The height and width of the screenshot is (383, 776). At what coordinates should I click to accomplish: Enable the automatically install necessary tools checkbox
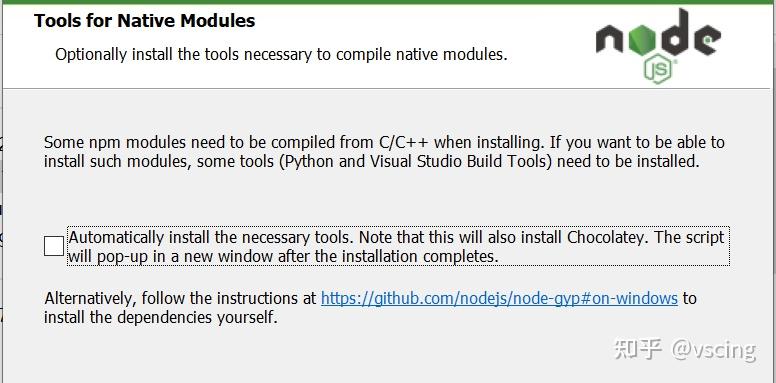pyautogui.click(x=54, y=246)
